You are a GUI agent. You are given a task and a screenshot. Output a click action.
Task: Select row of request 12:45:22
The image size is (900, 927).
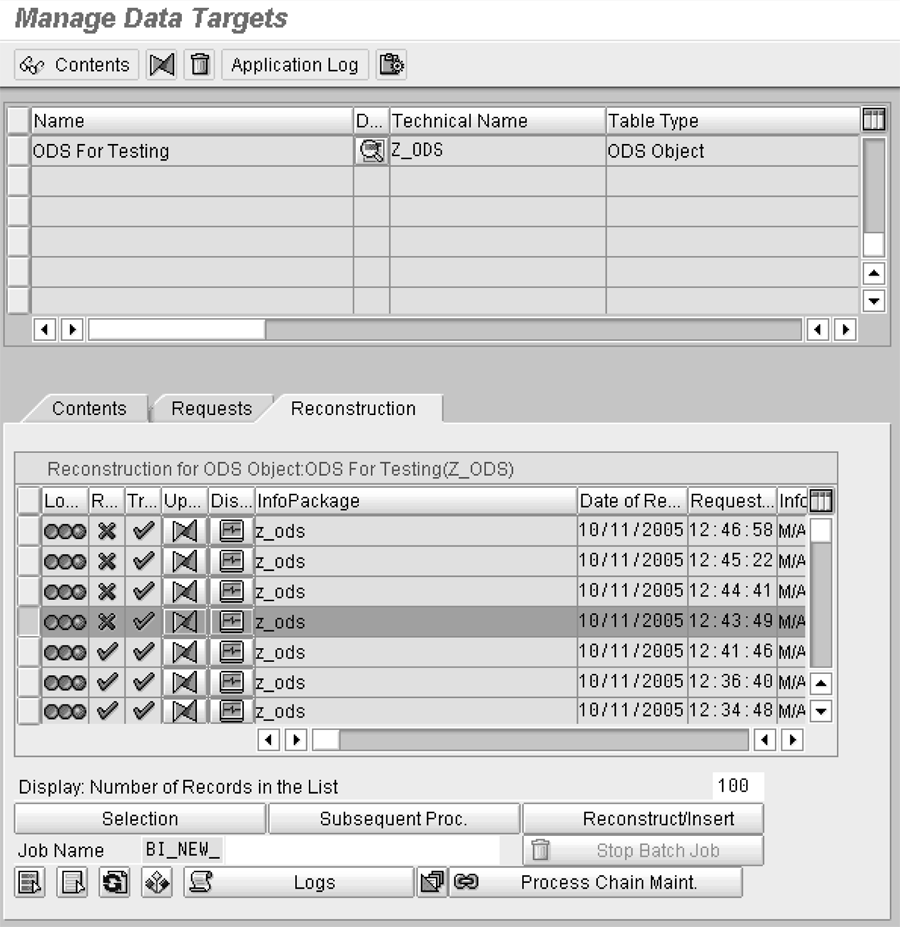click(x=28, y=561)
